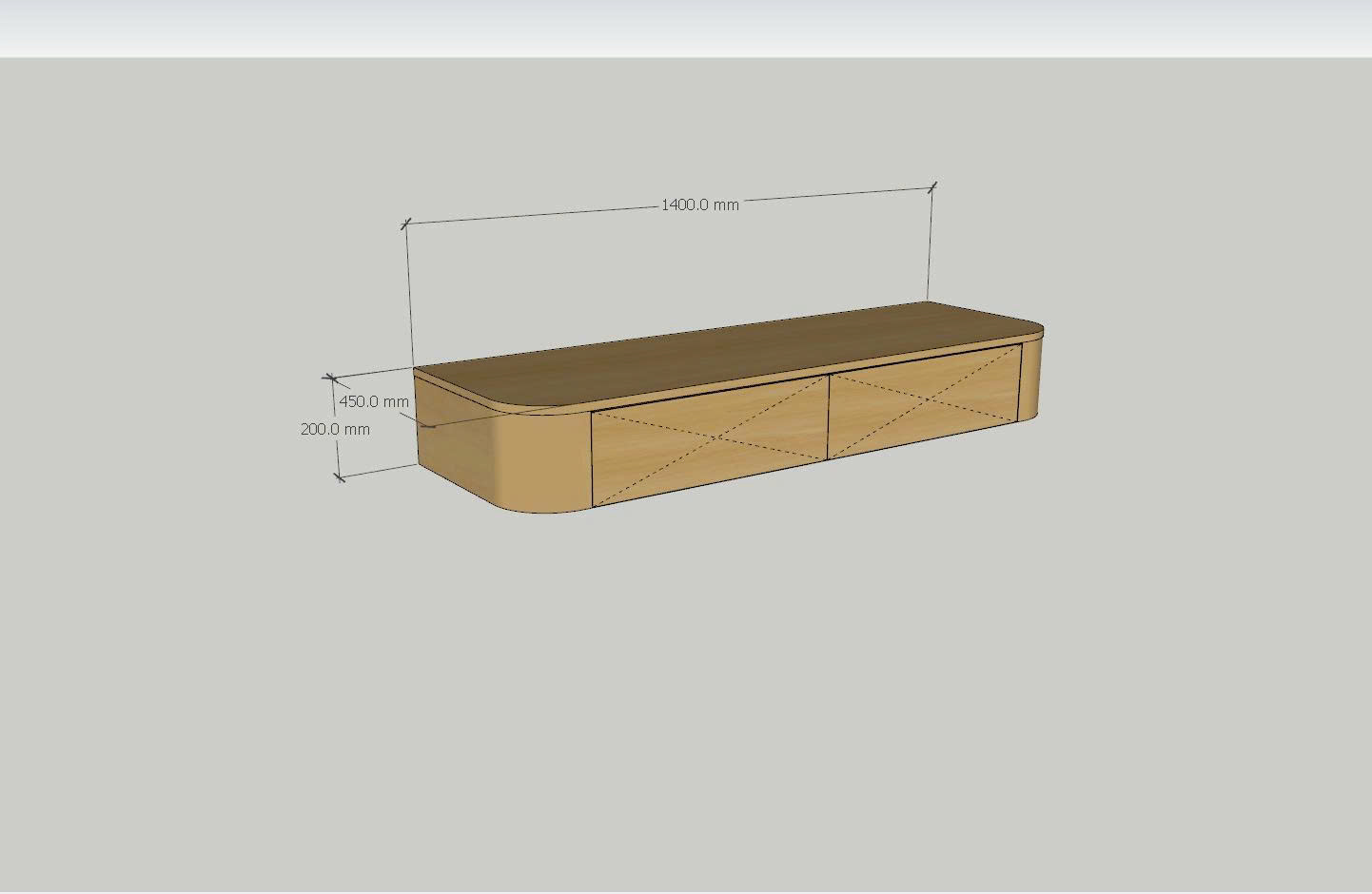Click the vertical seam between the drawers
This screenshot has height=894, width=1372.
pyautogui.click(x=829, y=417)
